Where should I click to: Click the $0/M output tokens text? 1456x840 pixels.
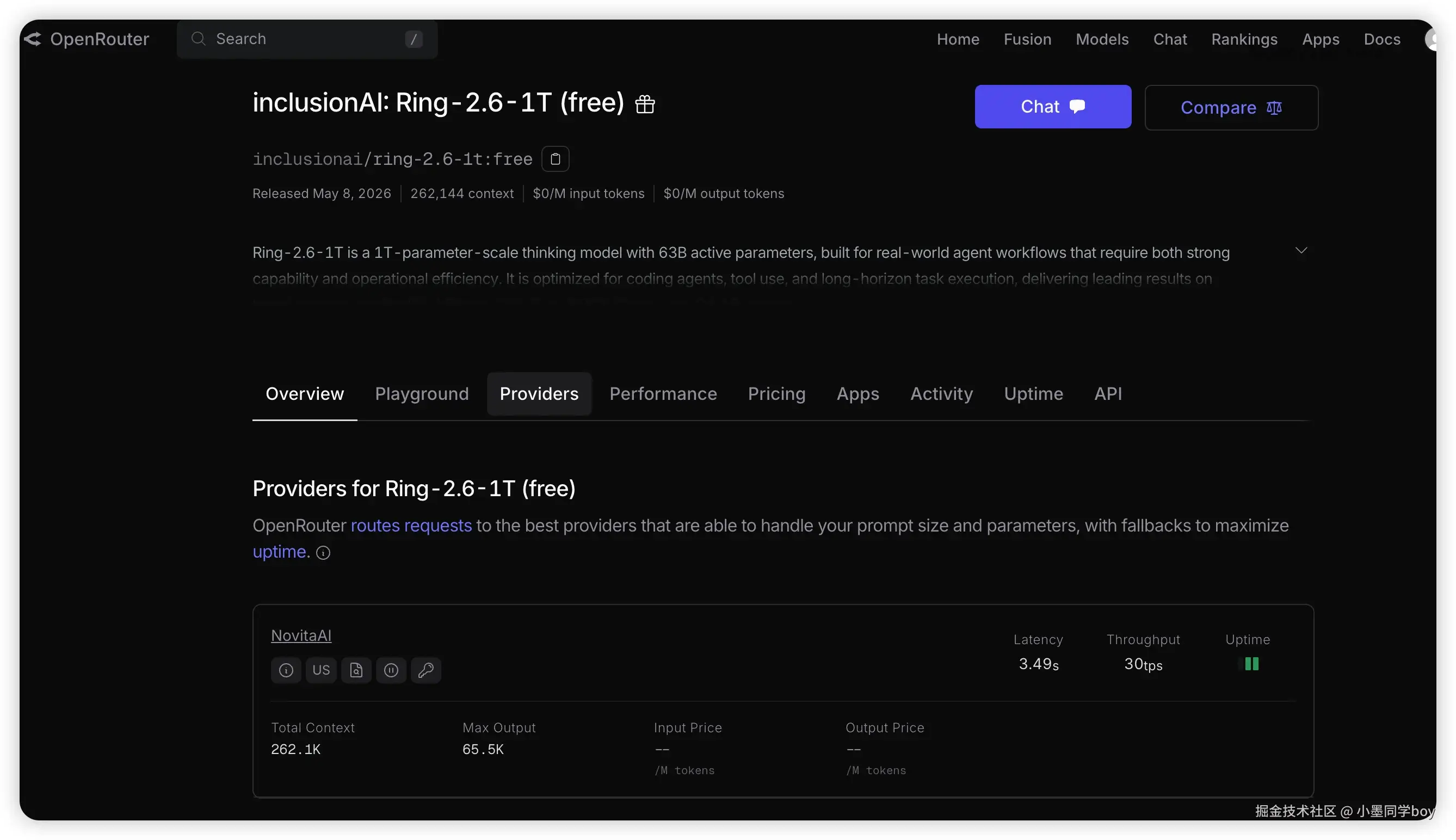724,194
